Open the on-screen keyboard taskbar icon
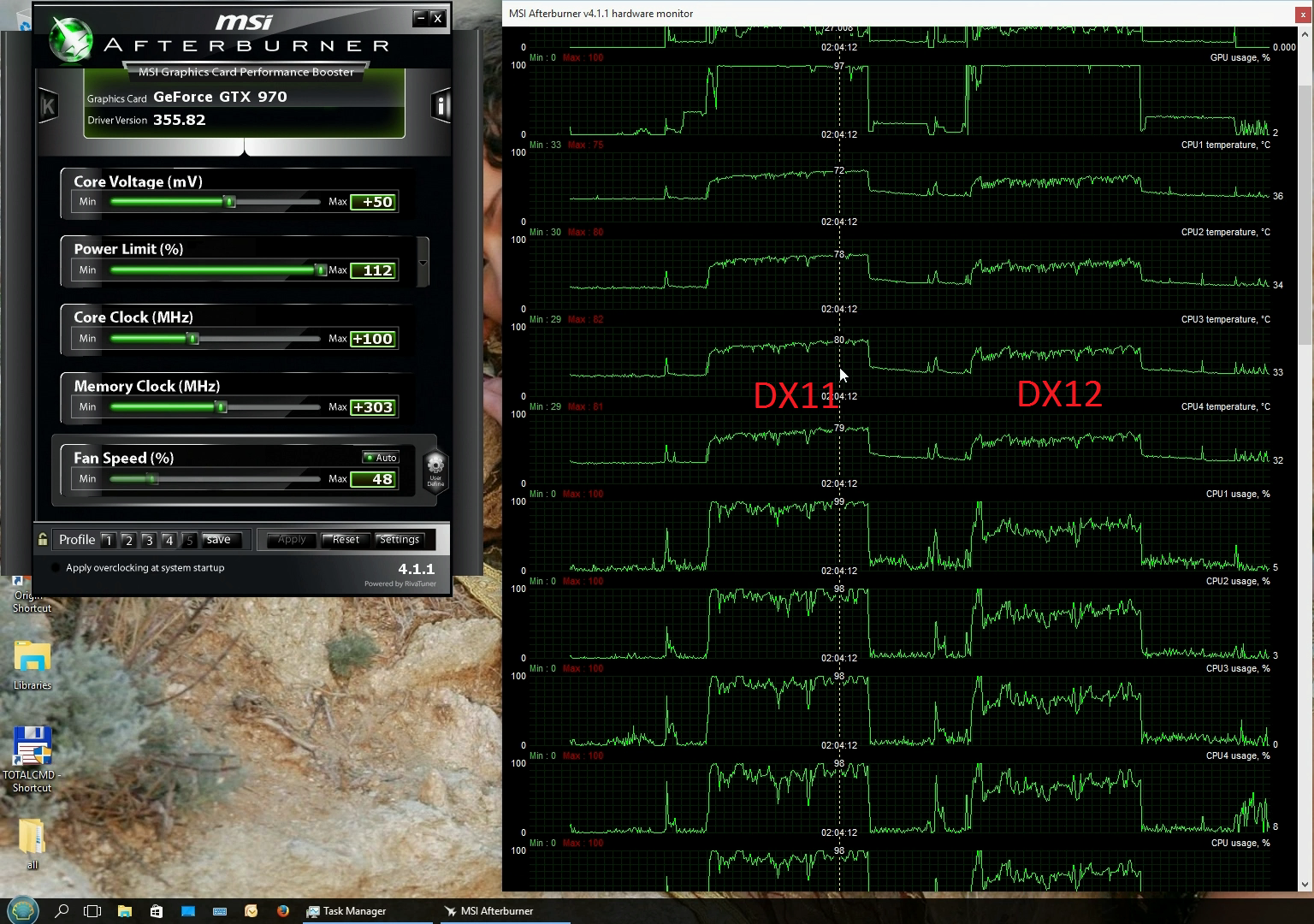The image size is (1314, 924). 219,911
